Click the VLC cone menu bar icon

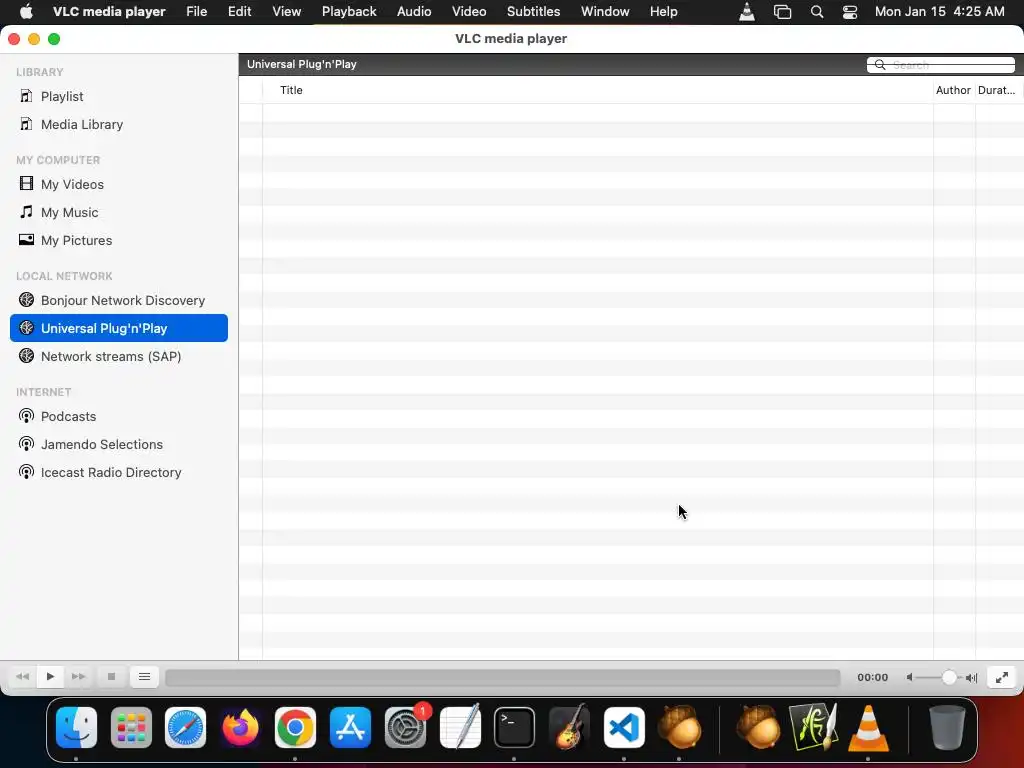pyautogui.click(x=746, y=12)
